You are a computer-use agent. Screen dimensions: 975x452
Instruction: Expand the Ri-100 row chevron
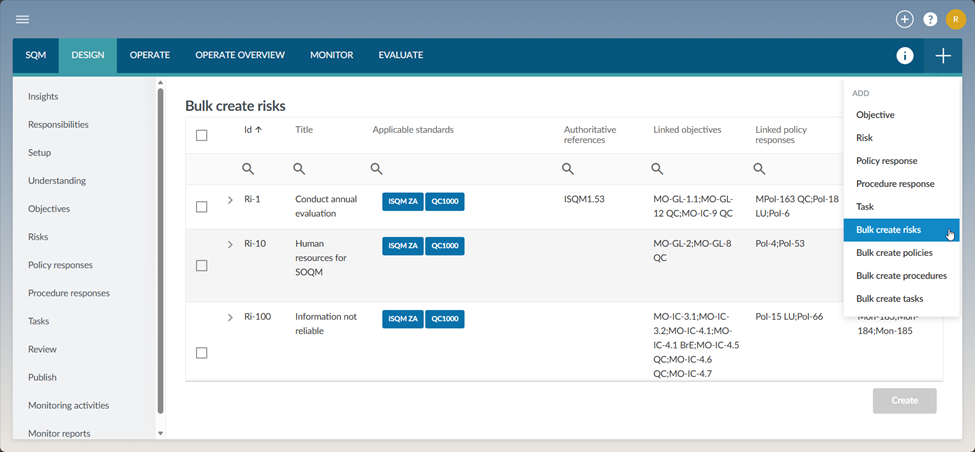click(x=230, y=317)
